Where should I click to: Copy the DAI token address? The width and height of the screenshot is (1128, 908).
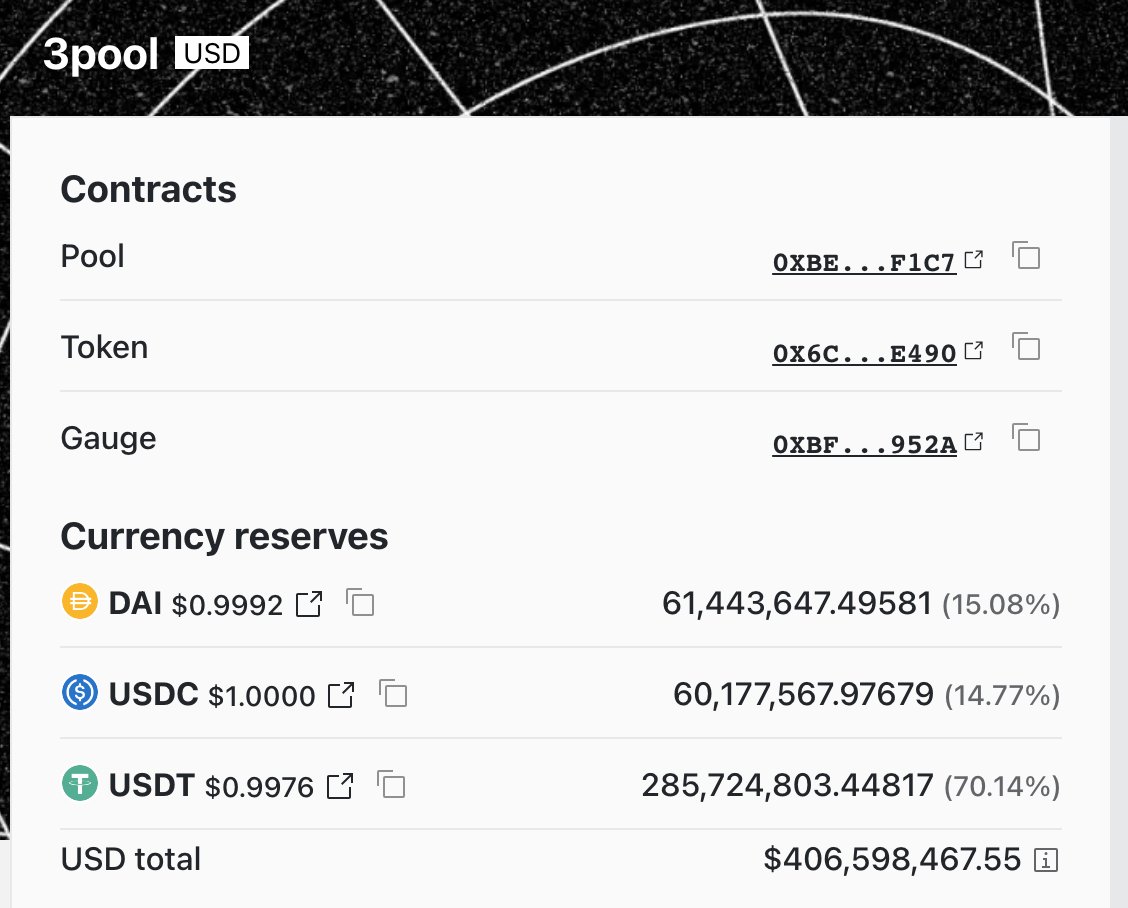tap(360, 602)
